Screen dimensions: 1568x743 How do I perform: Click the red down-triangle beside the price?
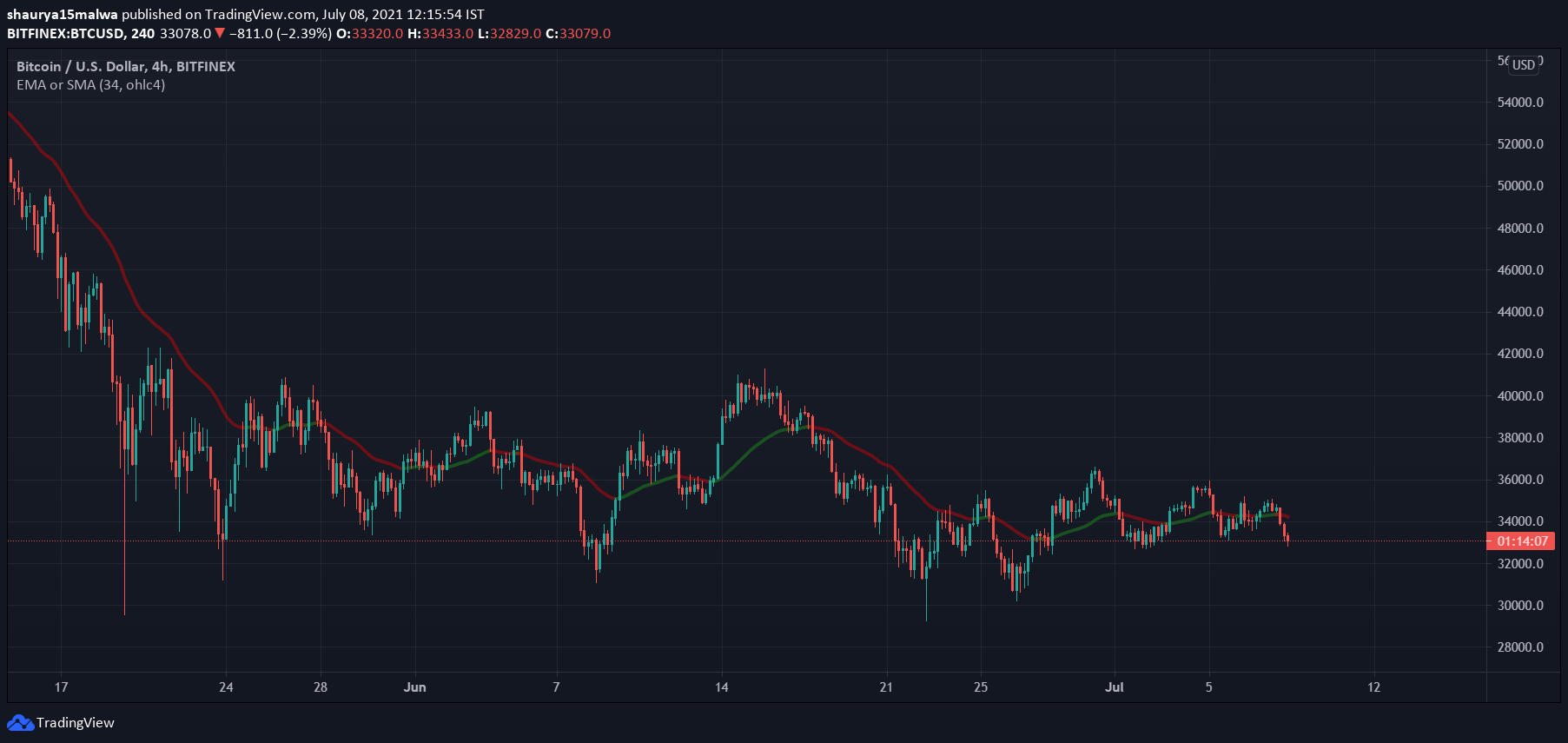(x=220, y=33)
